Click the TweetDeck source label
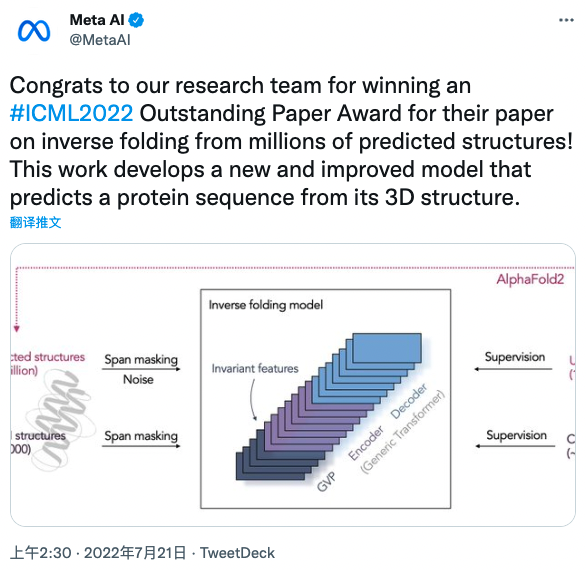This screenshot has width=586, height=570. [237, 553]
